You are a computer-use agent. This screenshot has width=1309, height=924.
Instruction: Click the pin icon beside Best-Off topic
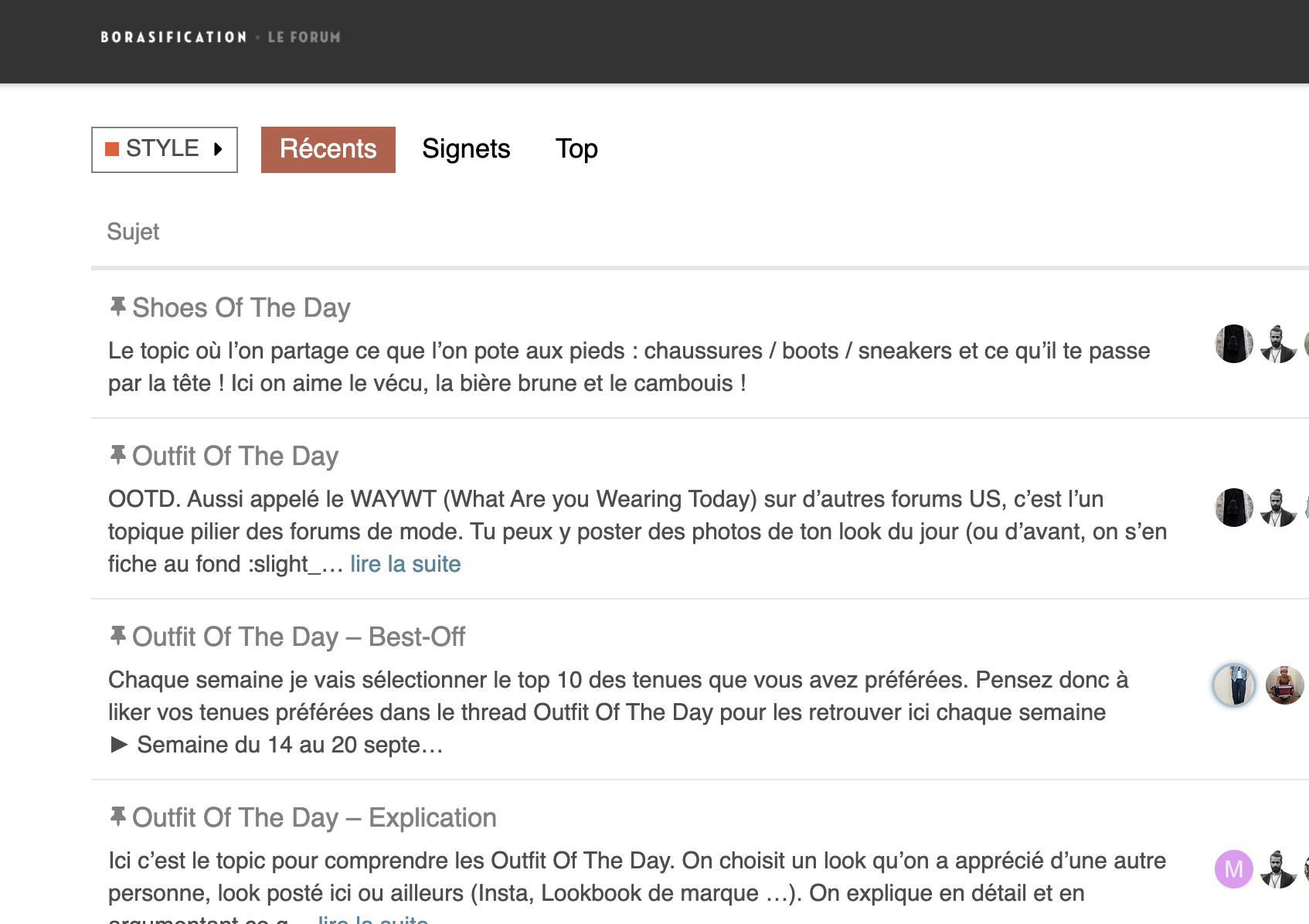(117, 636)
